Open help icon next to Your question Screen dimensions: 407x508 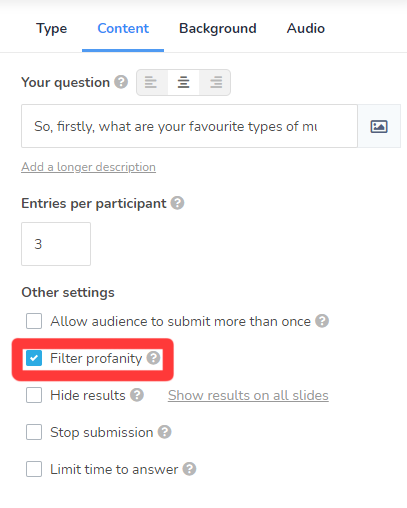click(121, 82)
